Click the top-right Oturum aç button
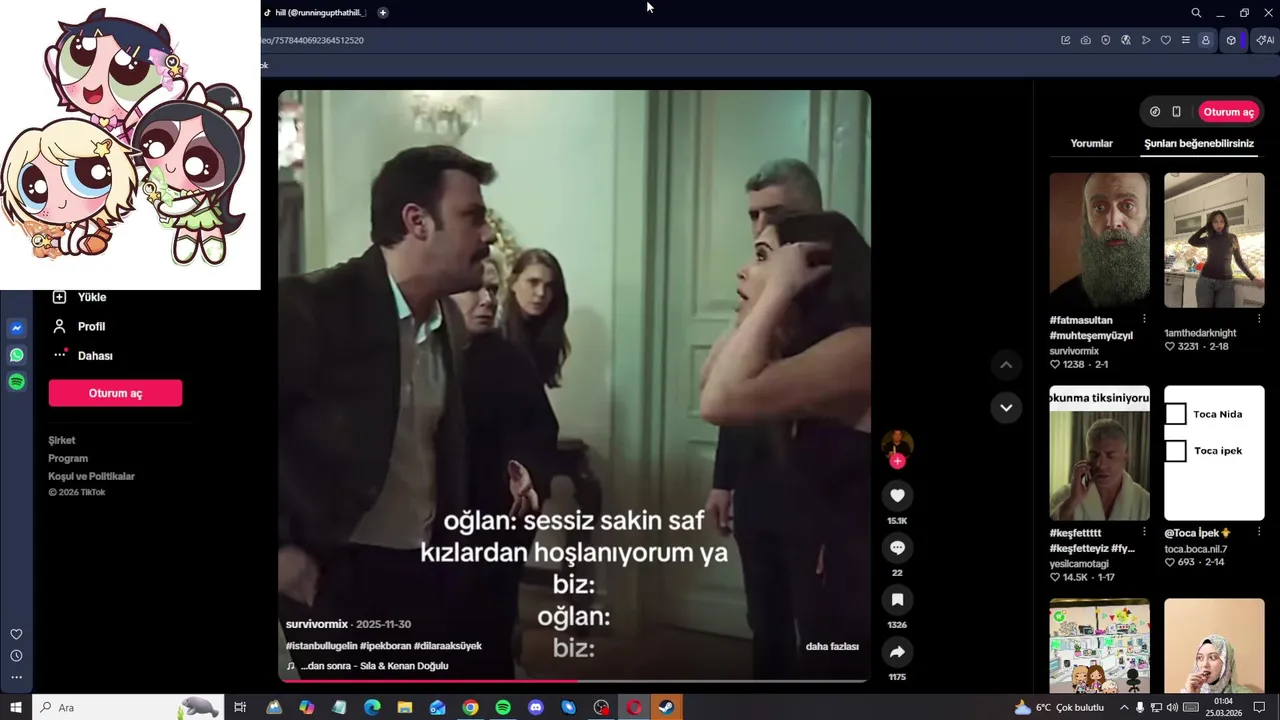Viewport: 1280px width, 720px height. (1228, 112)
